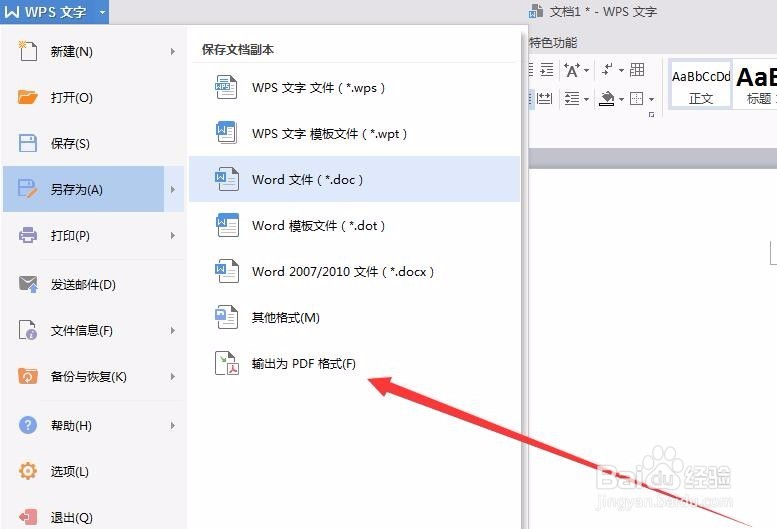Select the 另存为(A) menu entry

[x=84, y=189]
